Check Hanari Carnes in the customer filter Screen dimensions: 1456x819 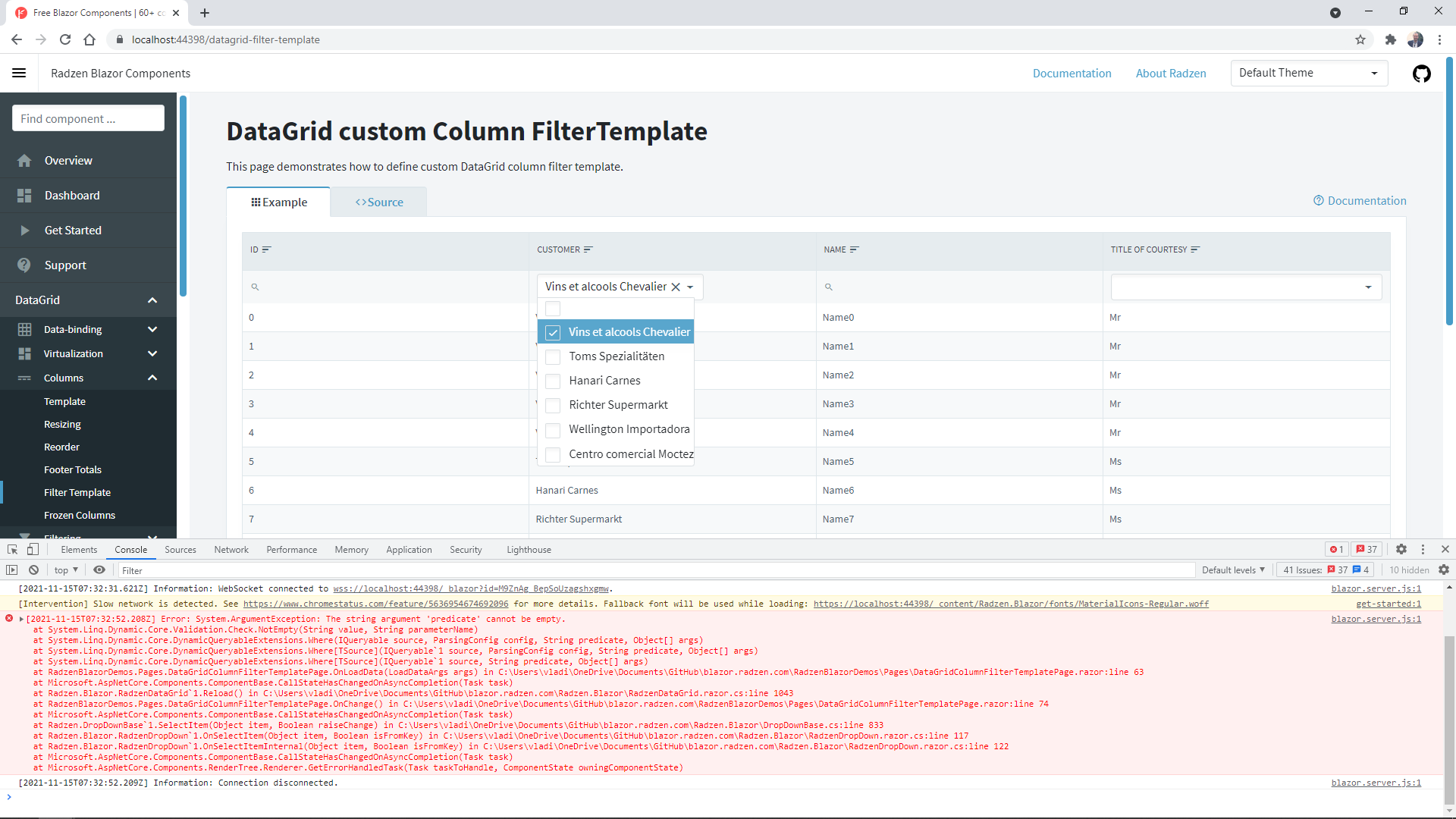pos(553,381)
